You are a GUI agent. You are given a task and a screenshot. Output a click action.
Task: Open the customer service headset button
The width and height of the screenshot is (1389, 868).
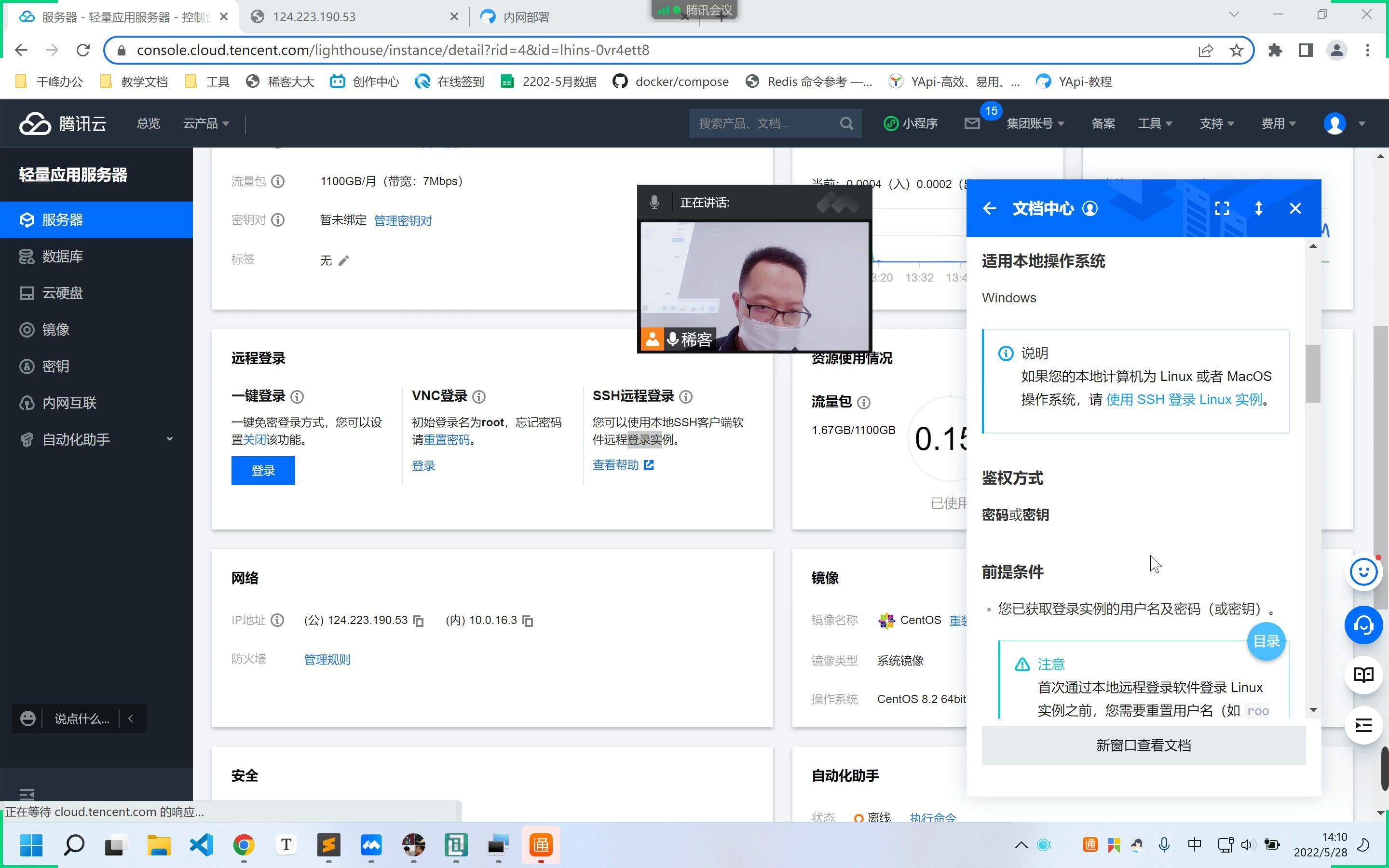click(x=1364, y=625)
